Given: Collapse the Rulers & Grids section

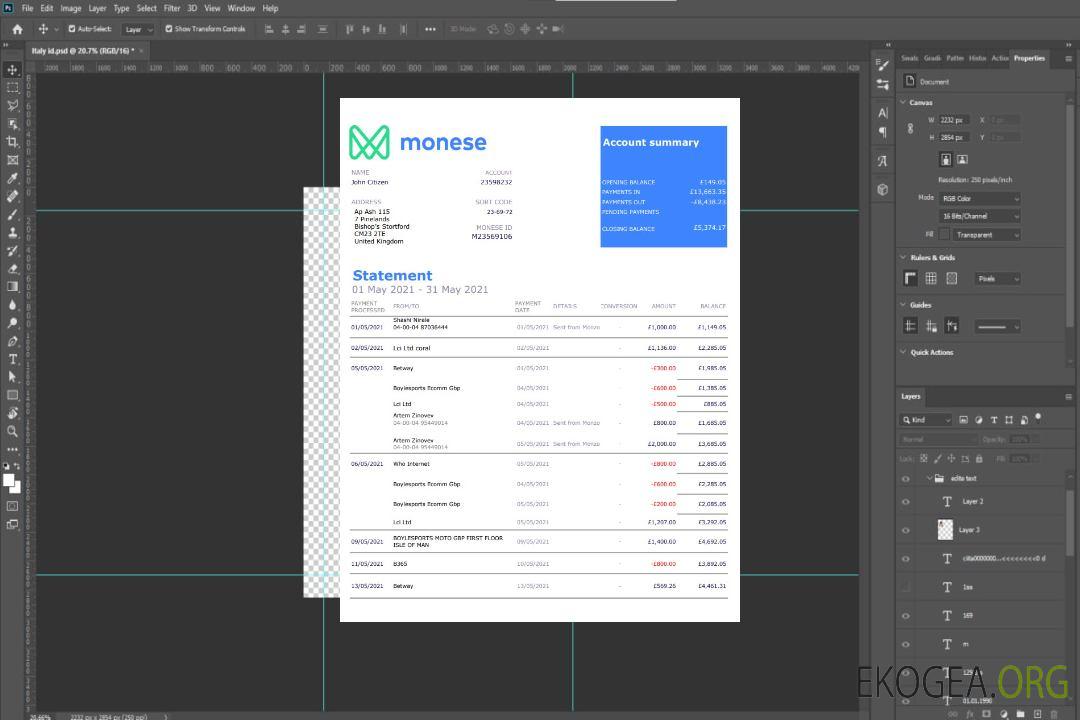Looking at the screenshot, I should point(903,257).
